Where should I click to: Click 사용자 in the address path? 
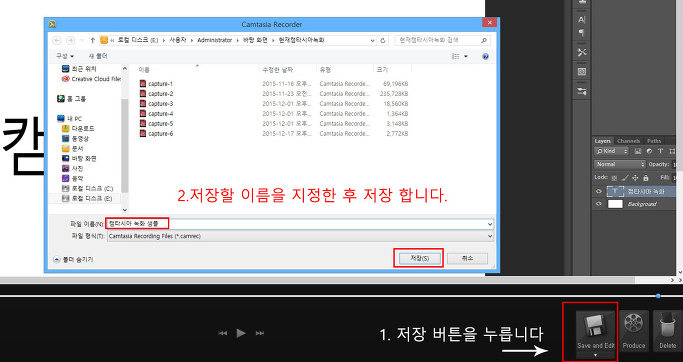coord(179,40)
